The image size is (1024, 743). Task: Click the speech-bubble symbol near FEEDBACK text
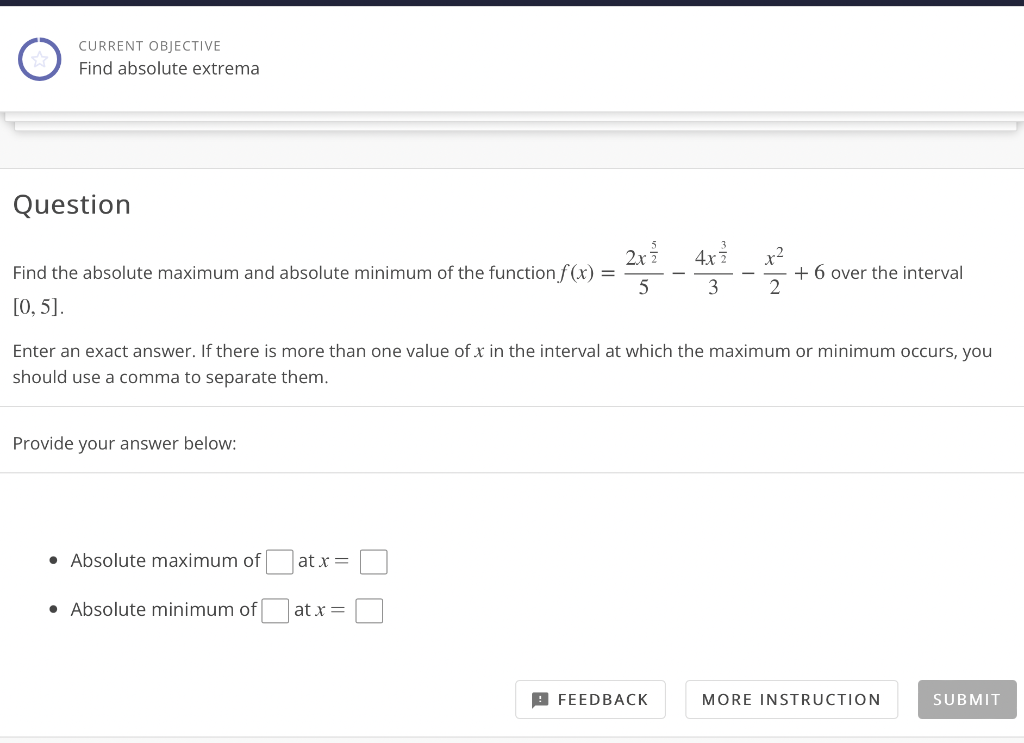click(541, 699)
